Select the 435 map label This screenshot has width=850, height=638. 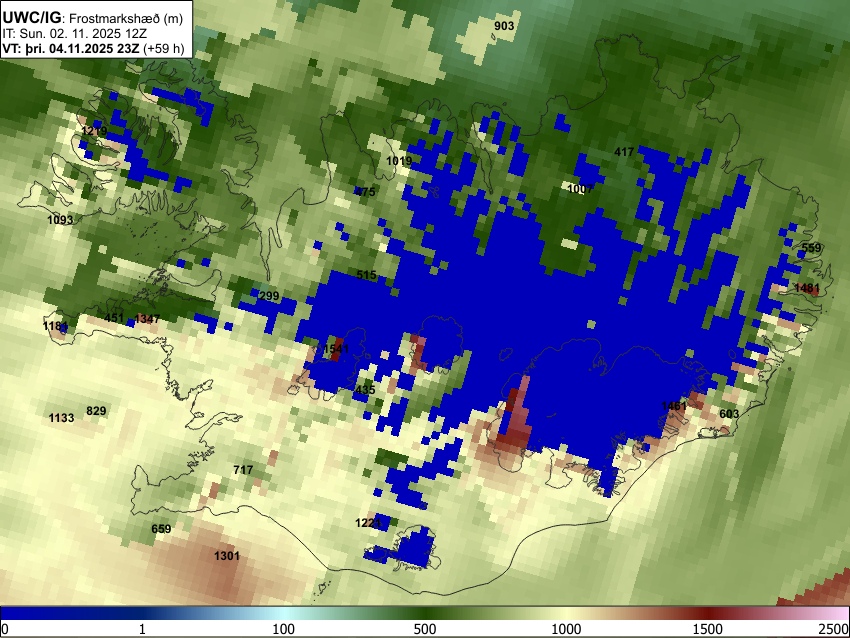click(x=365, y=390)
